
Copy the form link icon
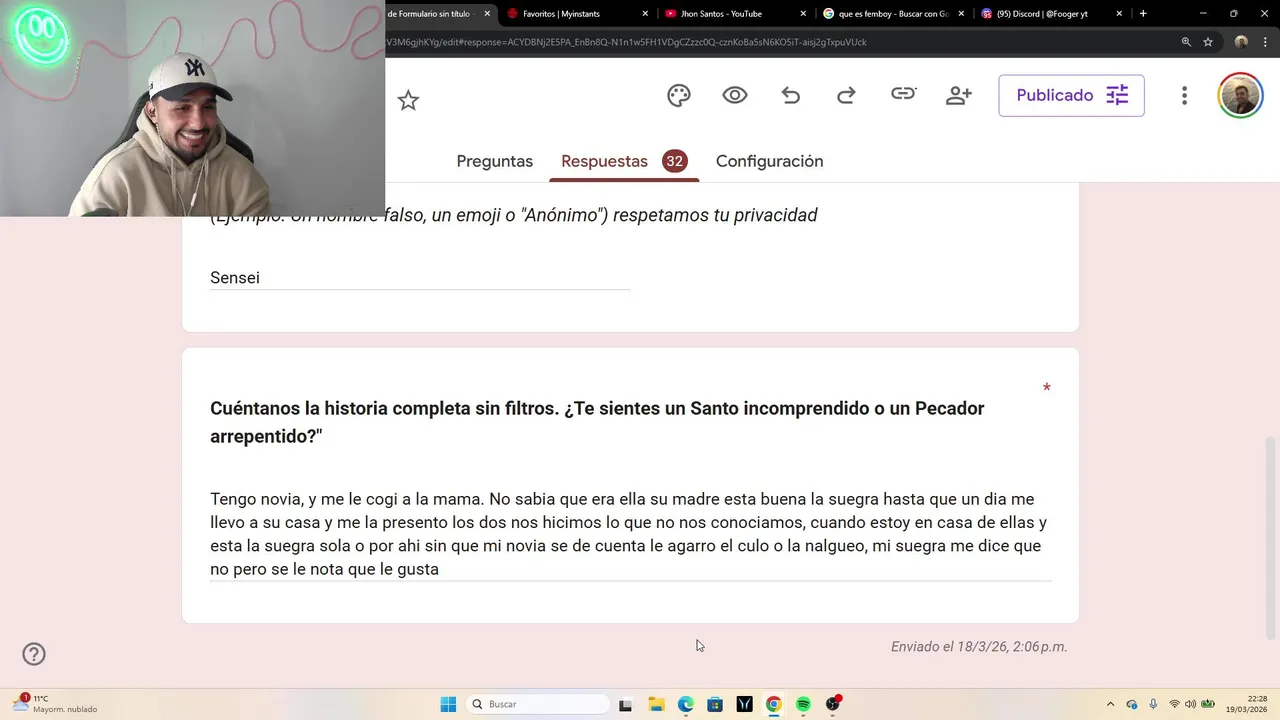click(903, 94)
